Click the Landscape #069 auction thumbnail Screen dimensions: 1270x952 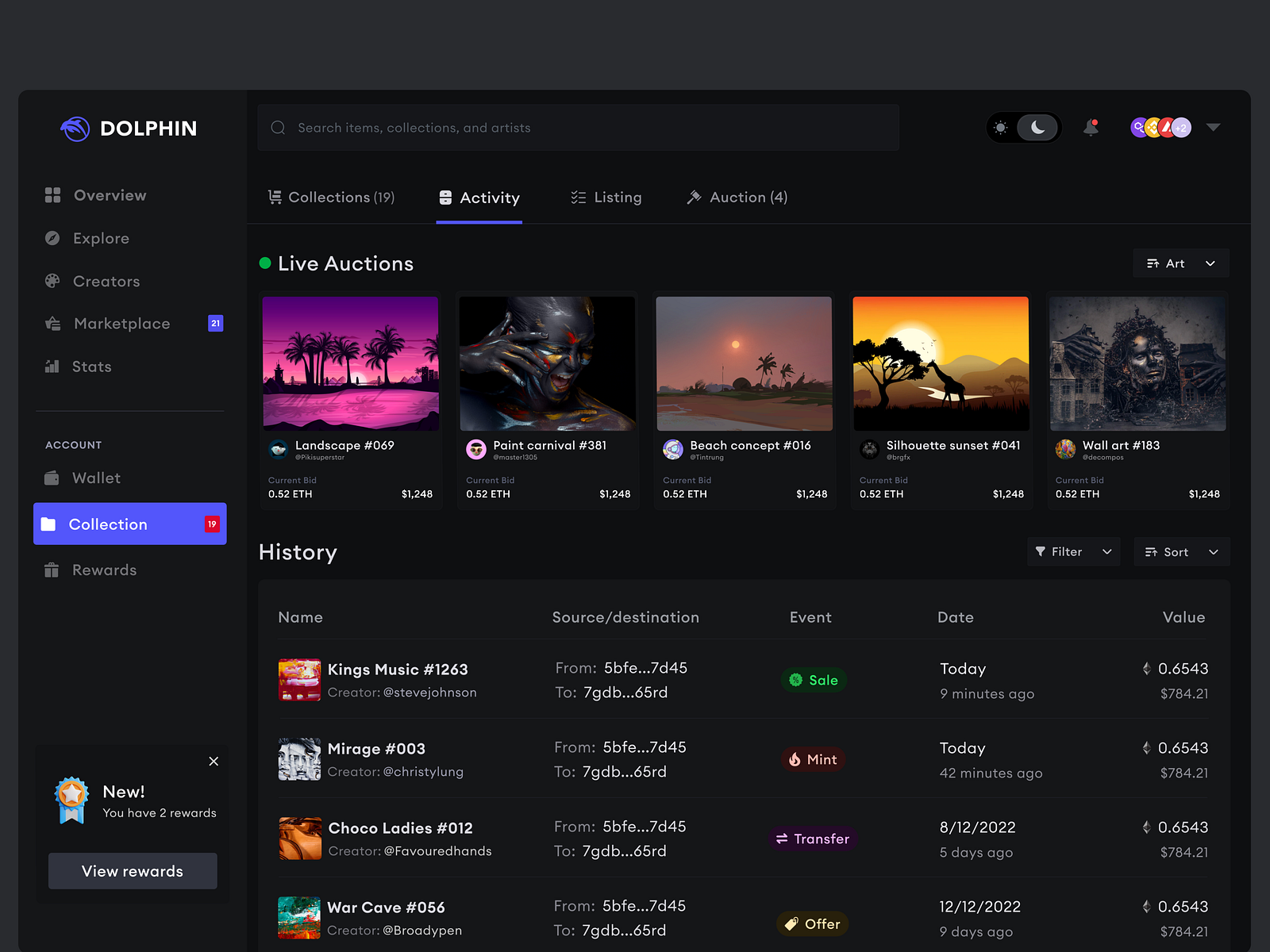350,363
